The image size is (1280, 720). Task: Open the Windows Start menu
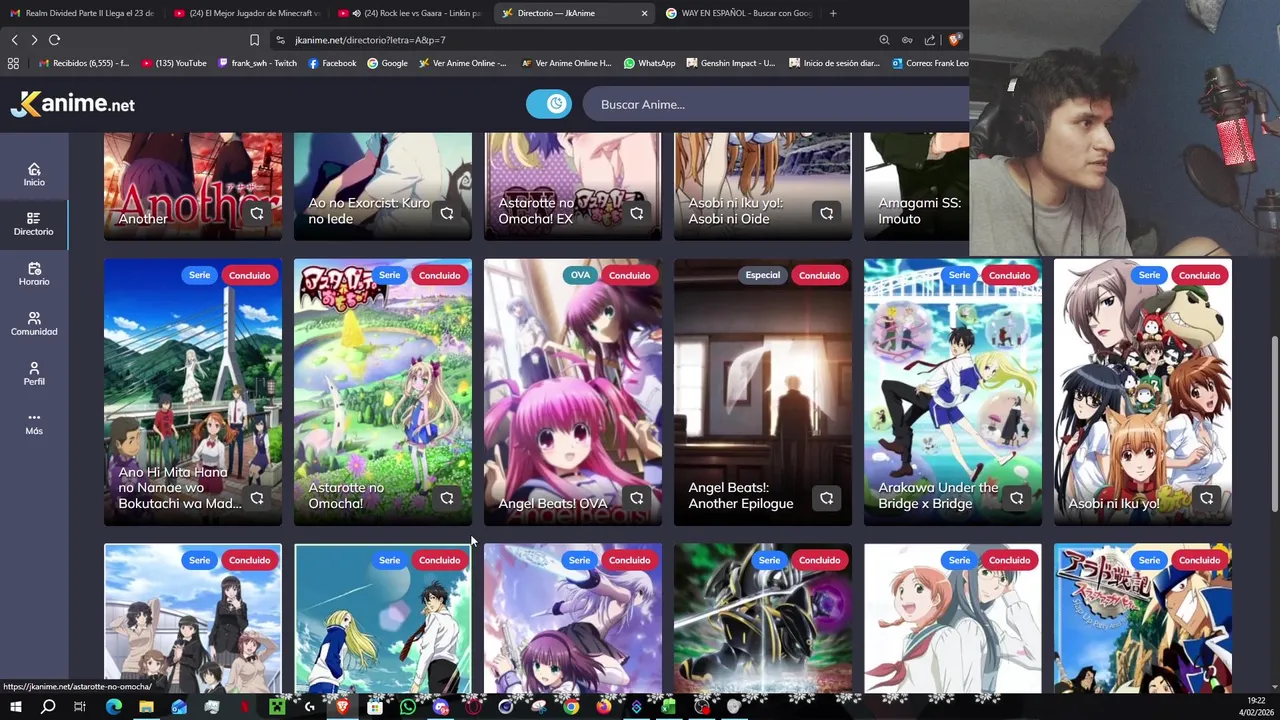15,707
